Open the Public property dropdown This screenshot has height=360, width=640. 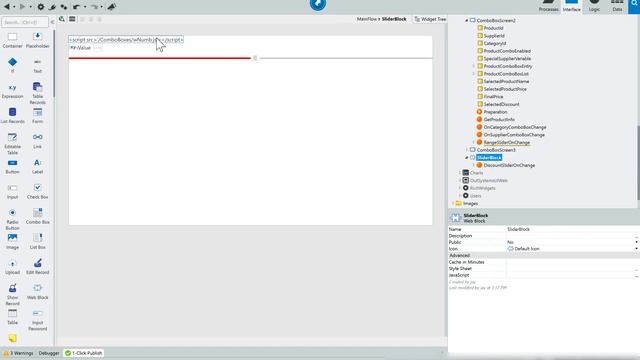(636, 242)
